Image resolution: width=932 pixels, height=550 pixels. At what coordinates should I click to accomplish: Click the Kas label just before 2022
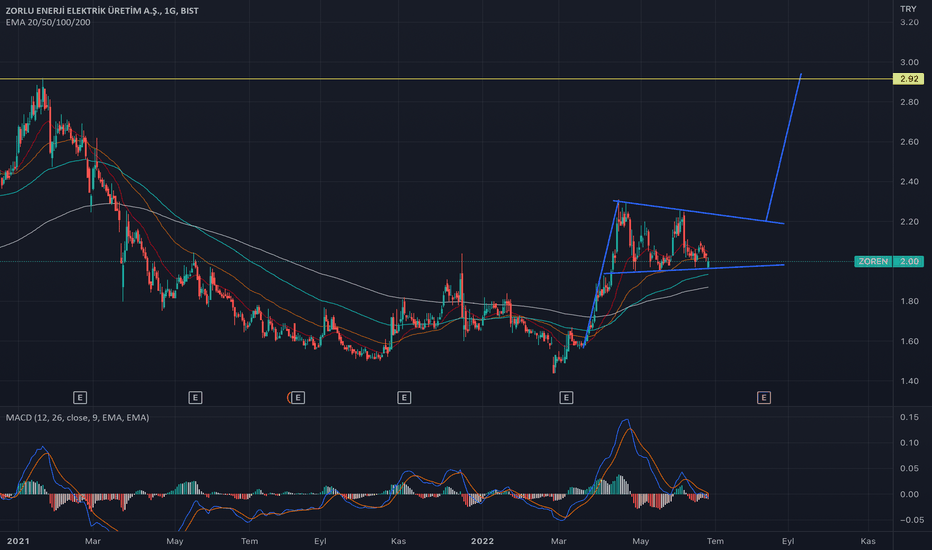(x=398, y=541)
